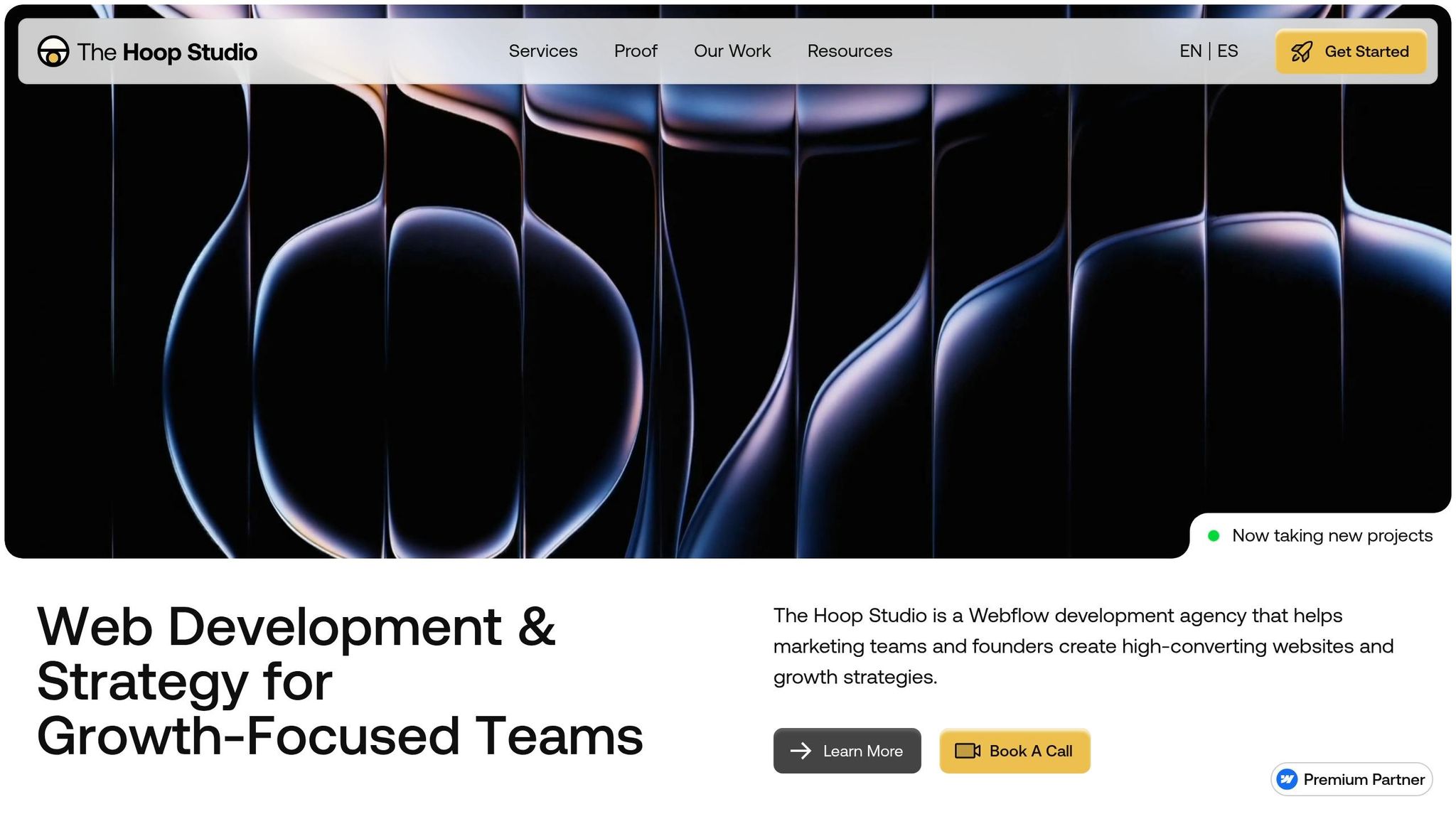Click the Webflow logo in Premium Partner badge
Screen dimensions: 1456x819
[x=1287, y=779]
